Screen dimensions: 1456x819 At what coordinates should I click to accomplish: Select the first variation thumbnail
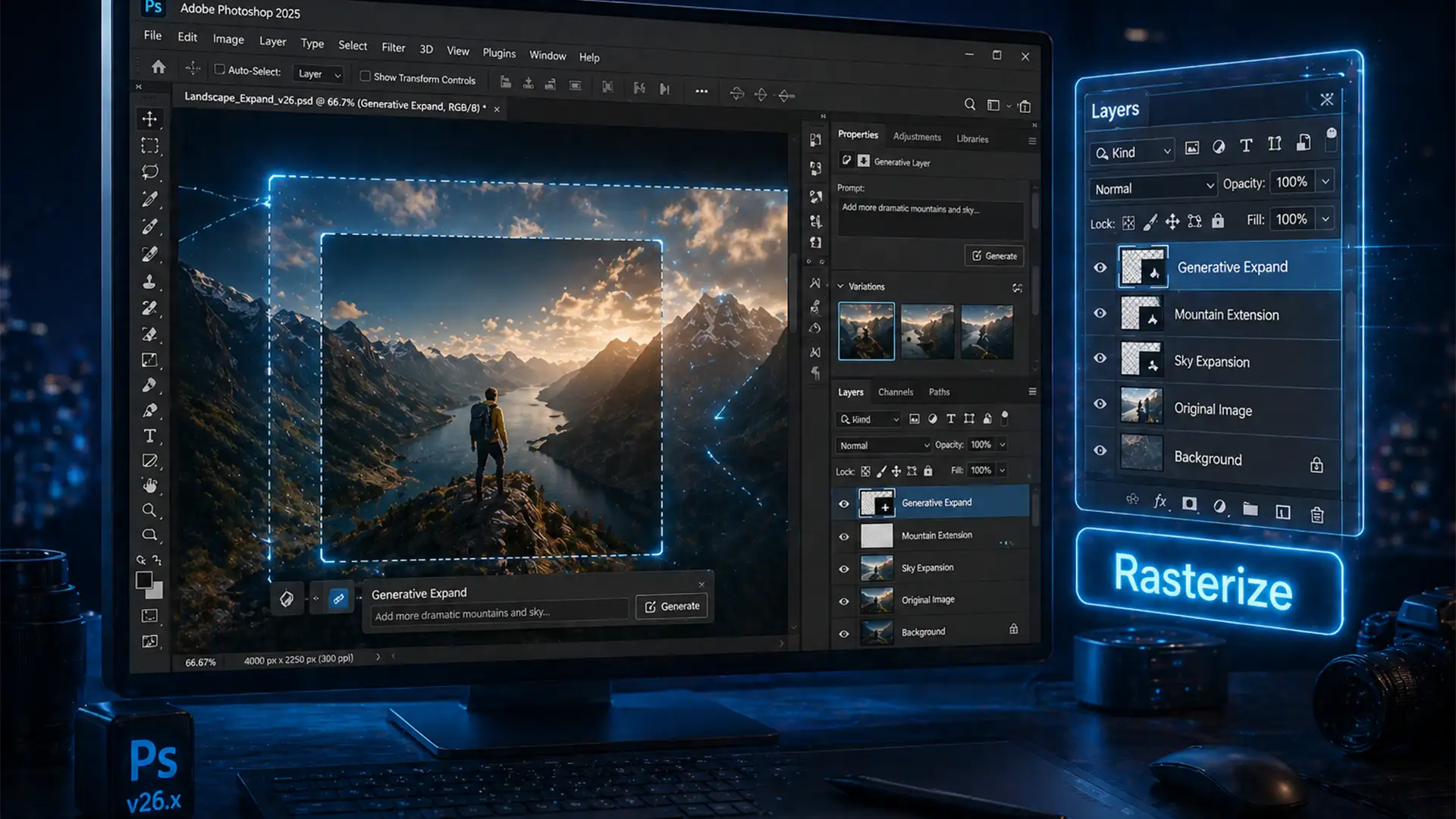click(866, 331)
